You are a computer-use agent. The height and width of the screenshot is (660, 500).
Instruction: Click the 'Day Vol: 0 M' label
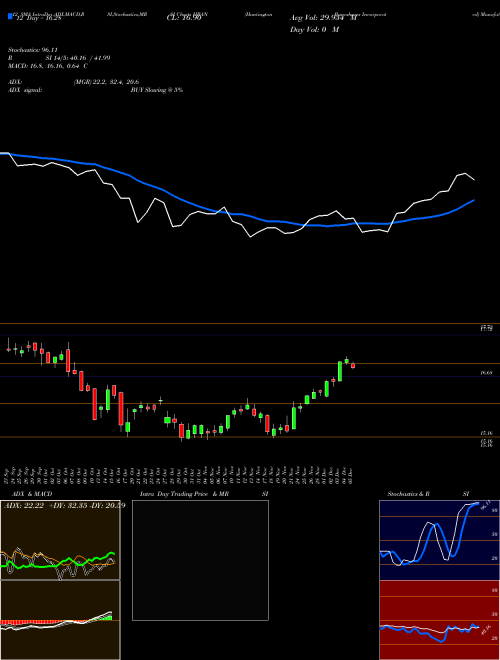(x=314, y=29)
